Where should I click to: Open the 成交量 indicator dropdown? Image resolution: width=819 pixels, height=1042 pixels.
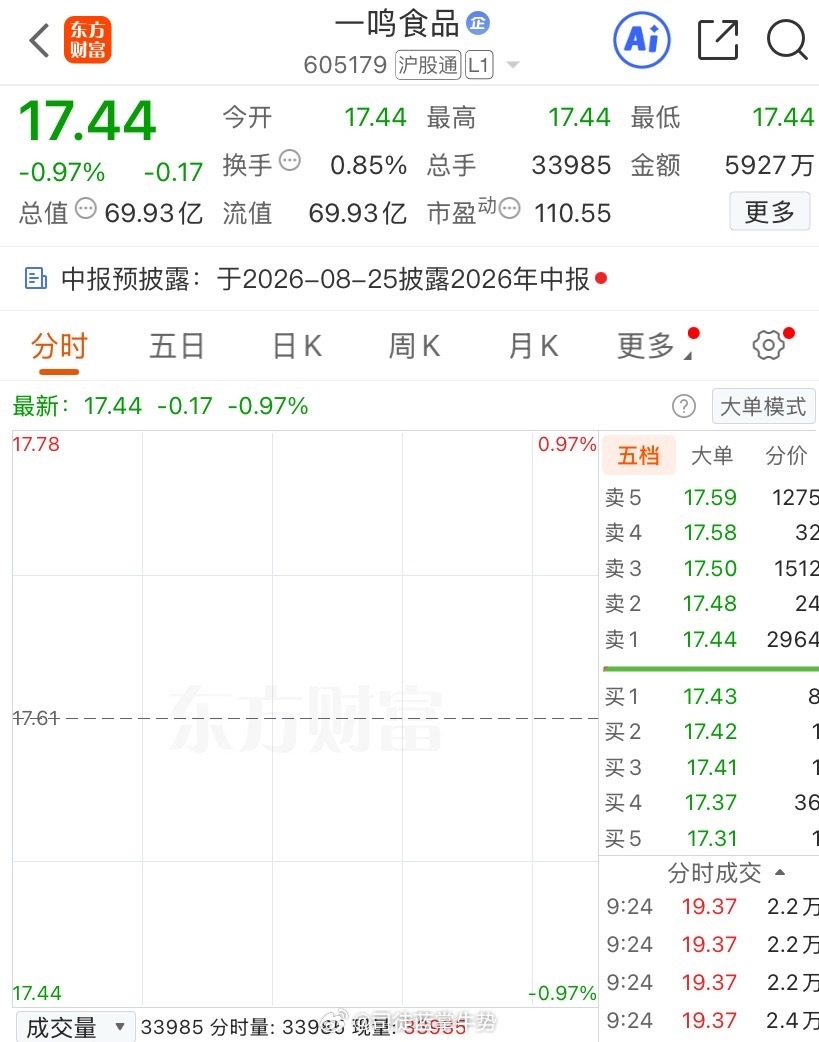[x=76, y=1027]
